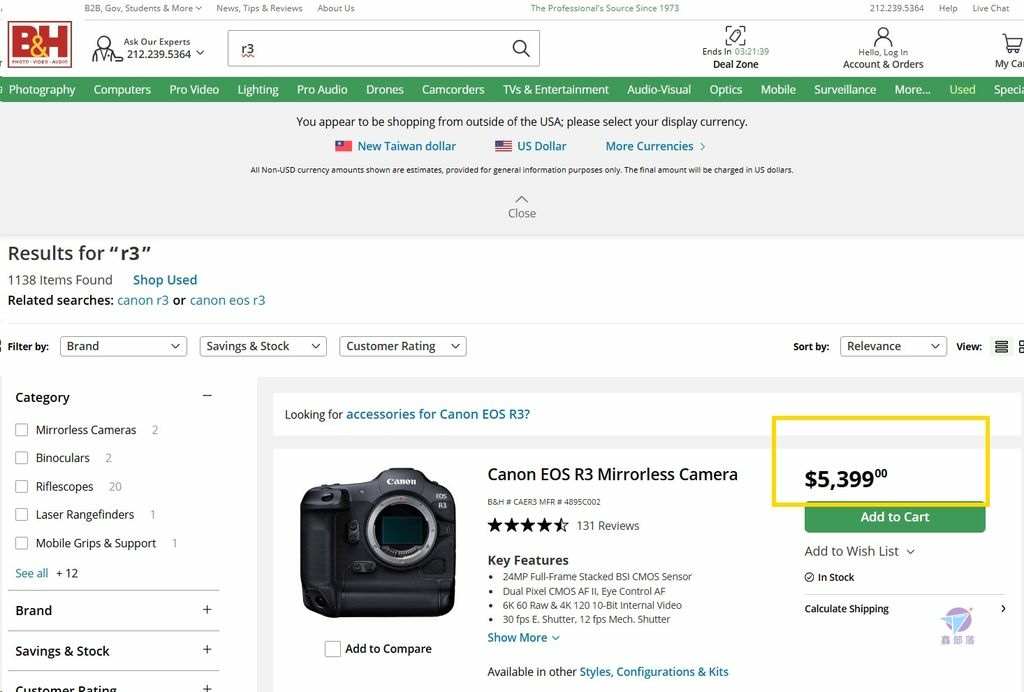
Task: Click the Shop Used link
Action: click(x=165, y=280)
